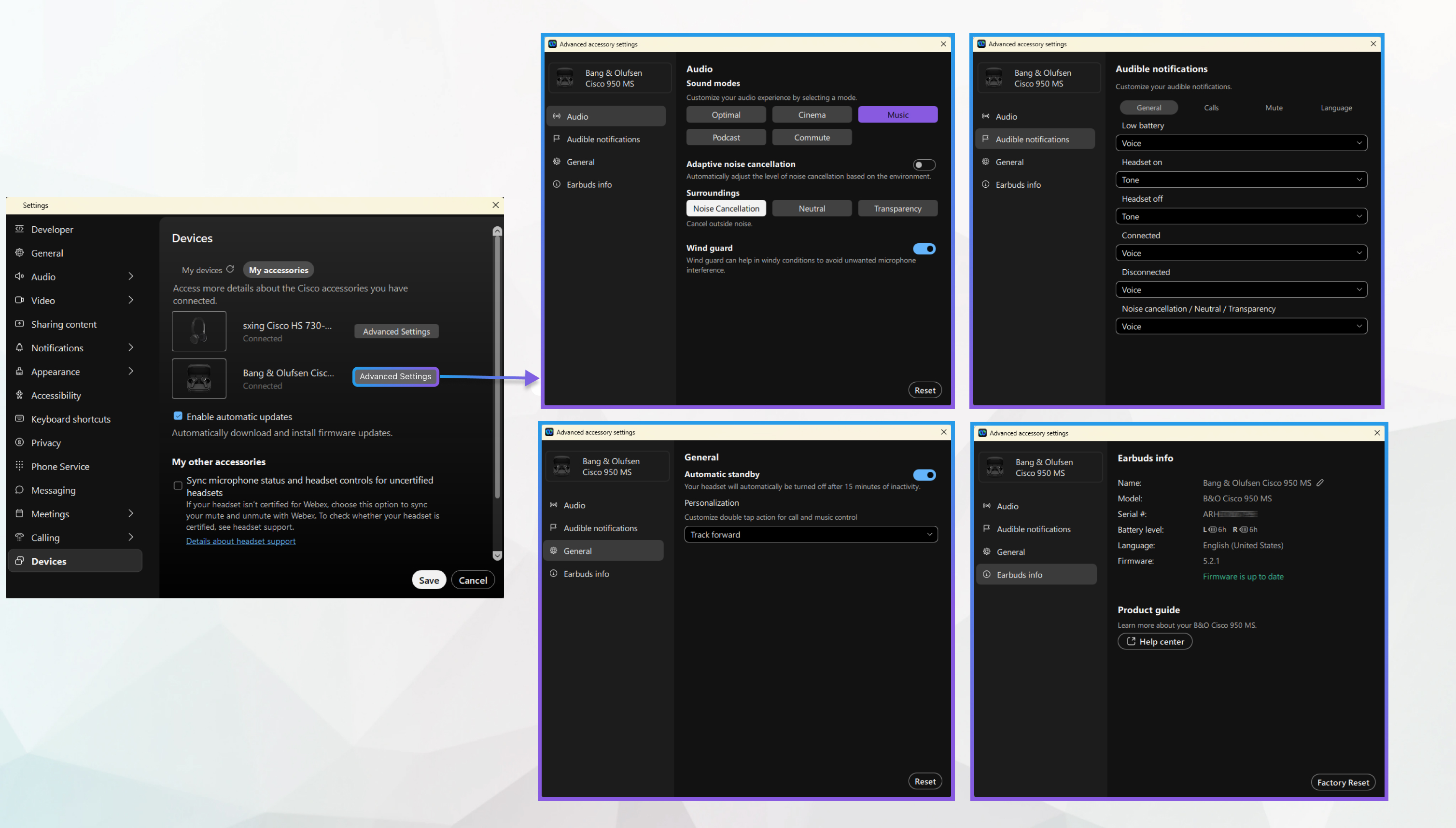Open Details about headset support link

point(241,541)
